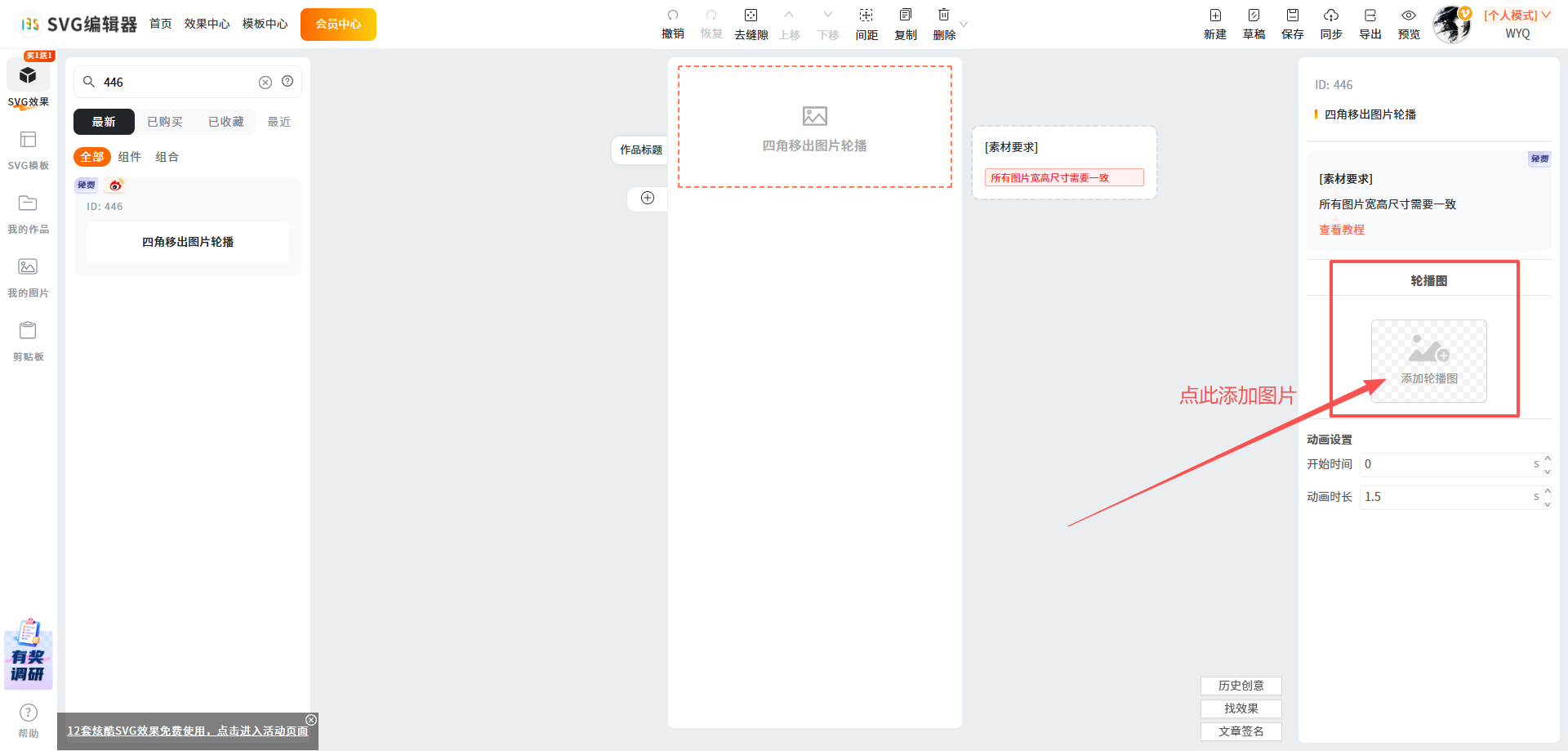Click the 找效果 button
1568x751 pixels.
1241,709
